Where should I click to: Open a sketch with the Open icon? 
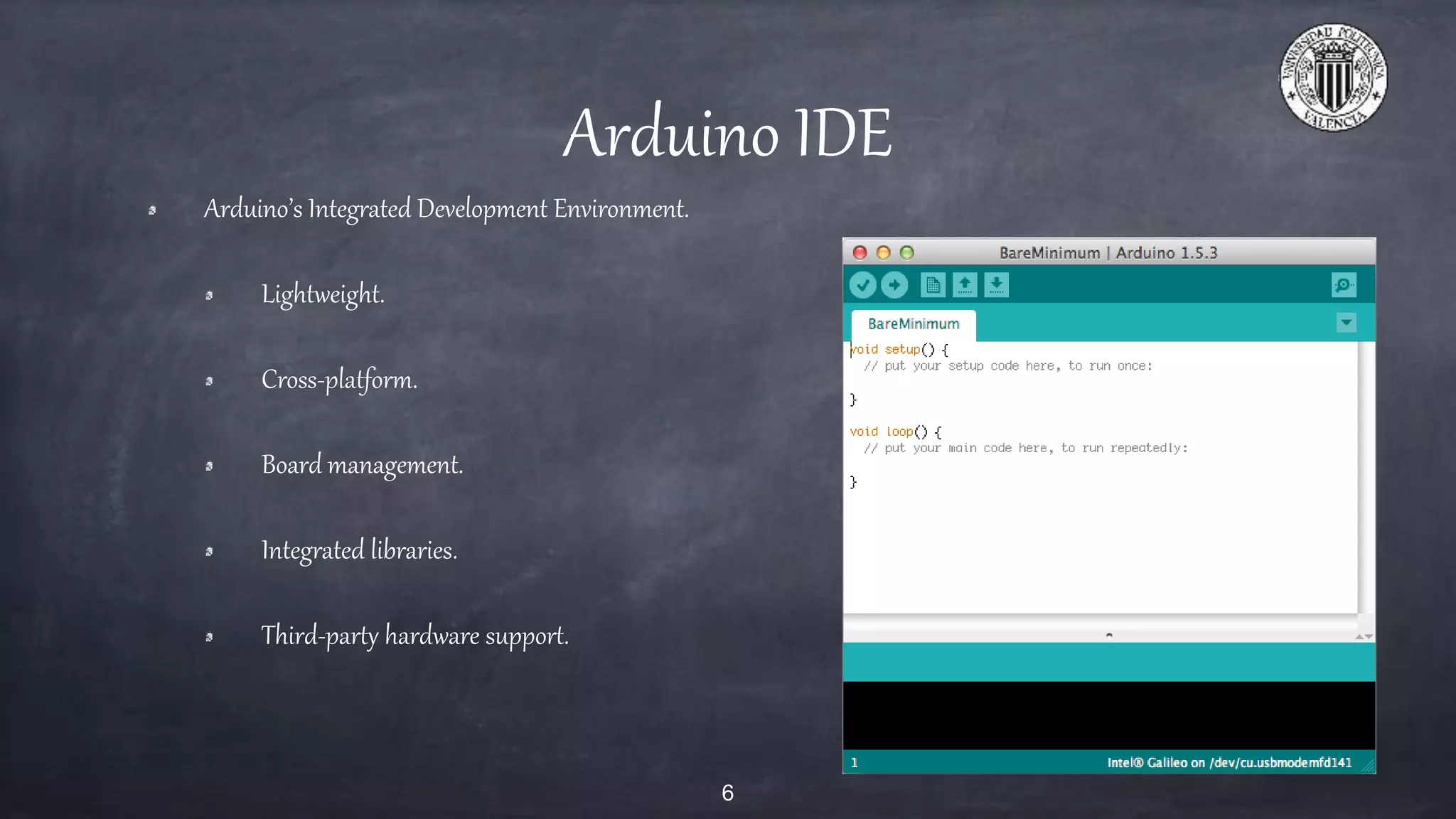coord(965,285)
